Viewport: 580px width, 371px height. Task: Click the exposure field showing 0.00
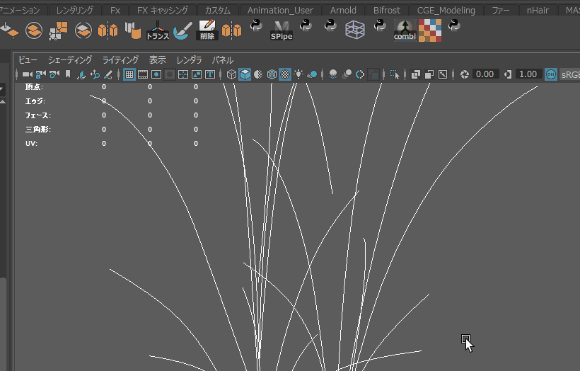click(x=485, y=74)
